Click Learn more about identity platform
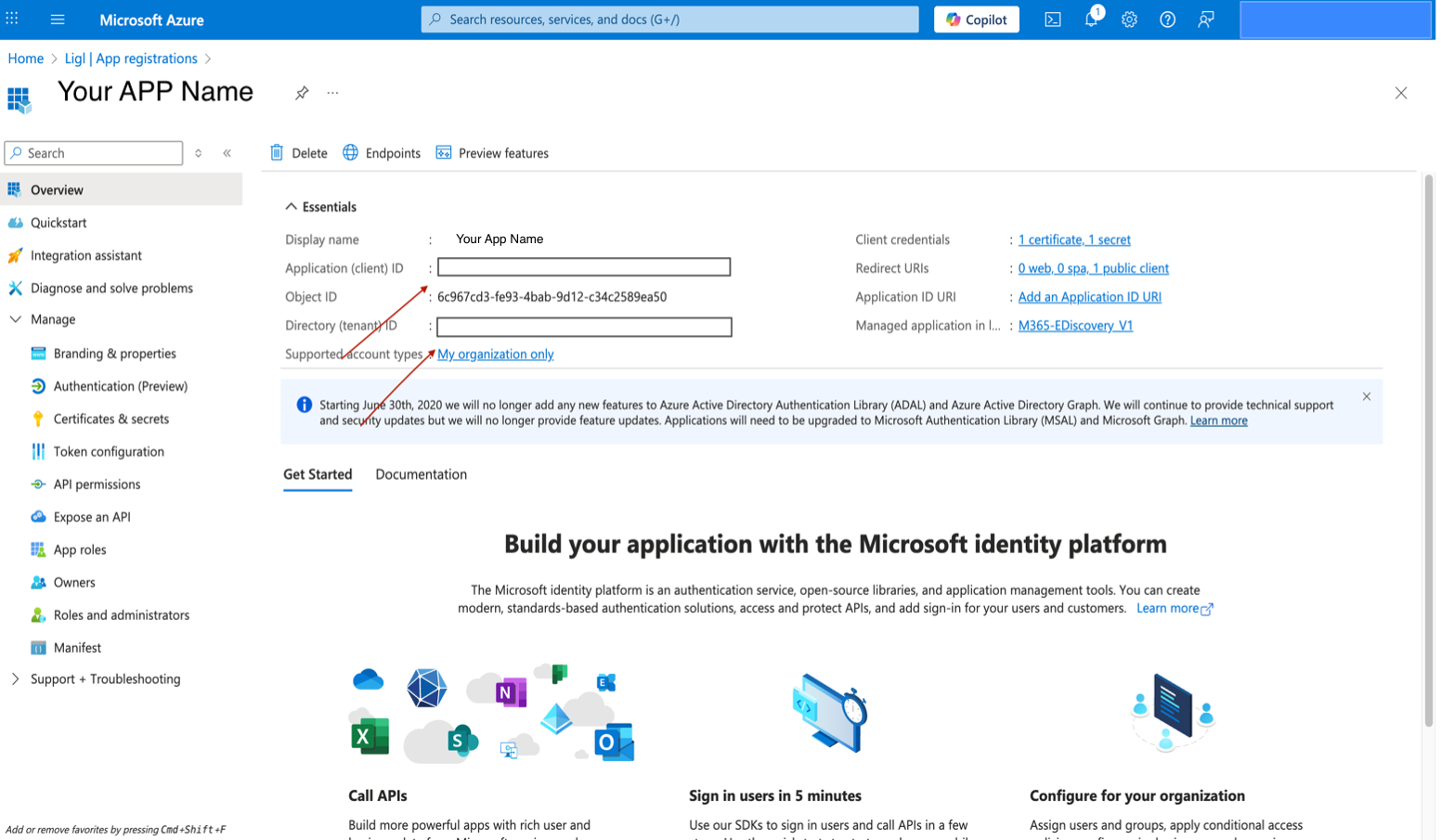This screenshot has height=840, width=1441. pos(1175,609)
